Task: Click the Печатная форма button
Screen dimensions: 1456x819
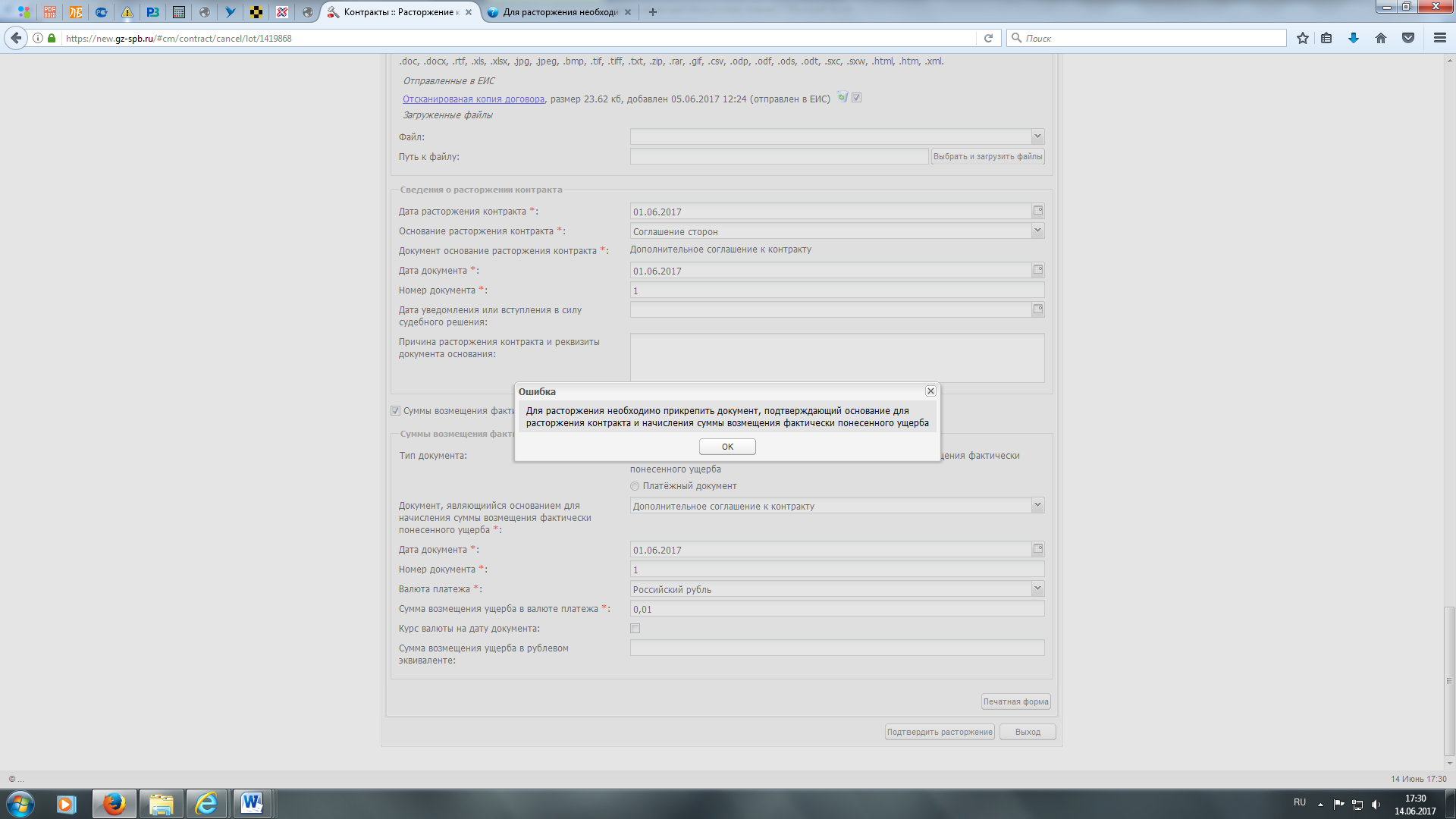Action: coord(1016,701)
